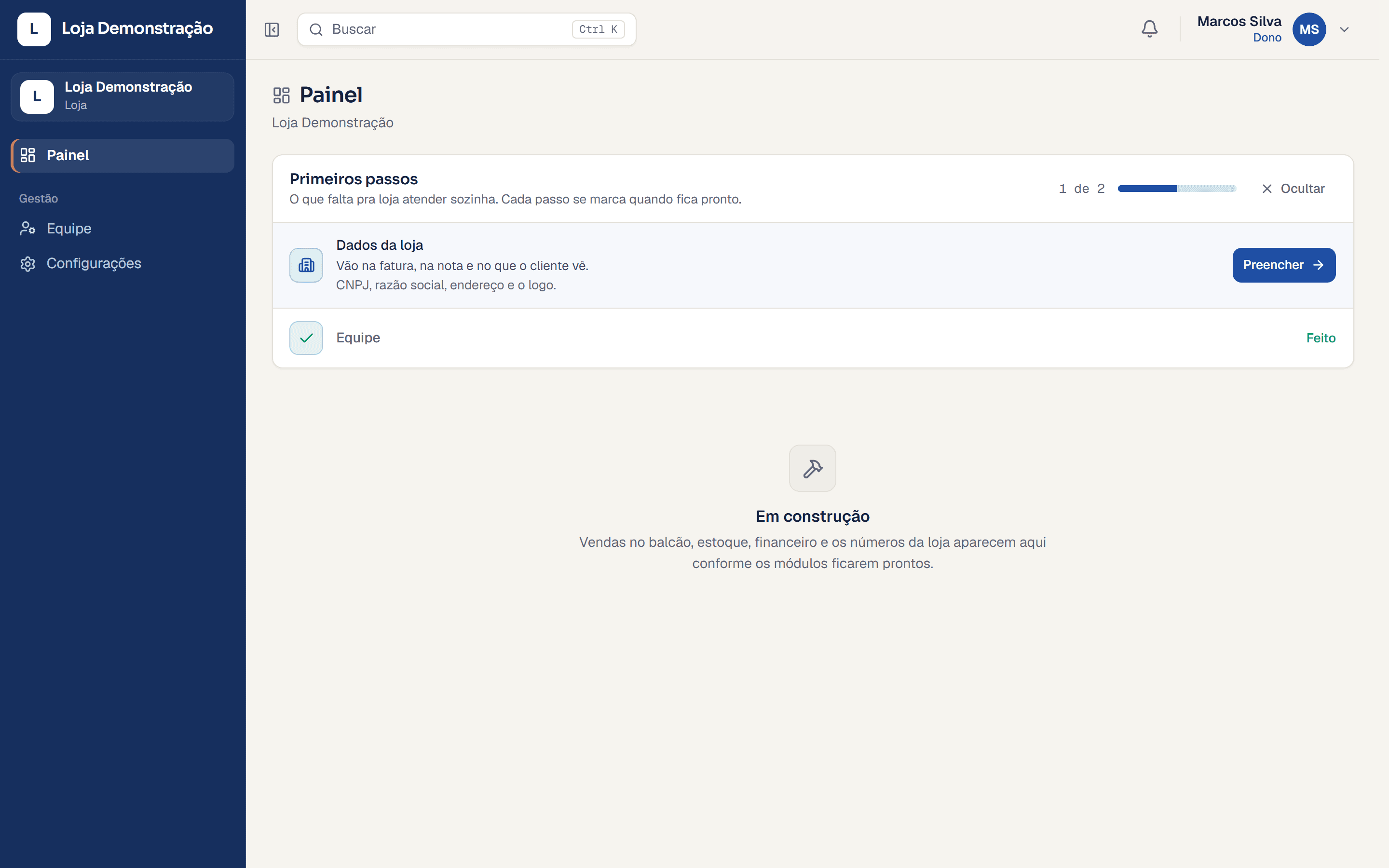Image resolution: width=1389 pixels, height=868 pixels.
Task: Click the Equipe completed checkmark icon
Action: pos(306,338)
